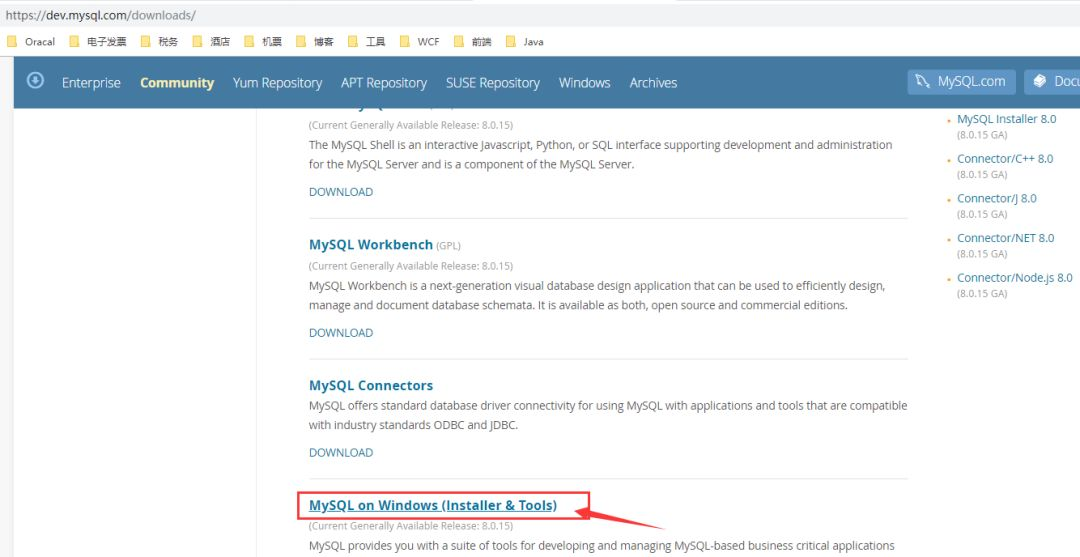Click the download circle icon in navigation bar

[35, 81]
